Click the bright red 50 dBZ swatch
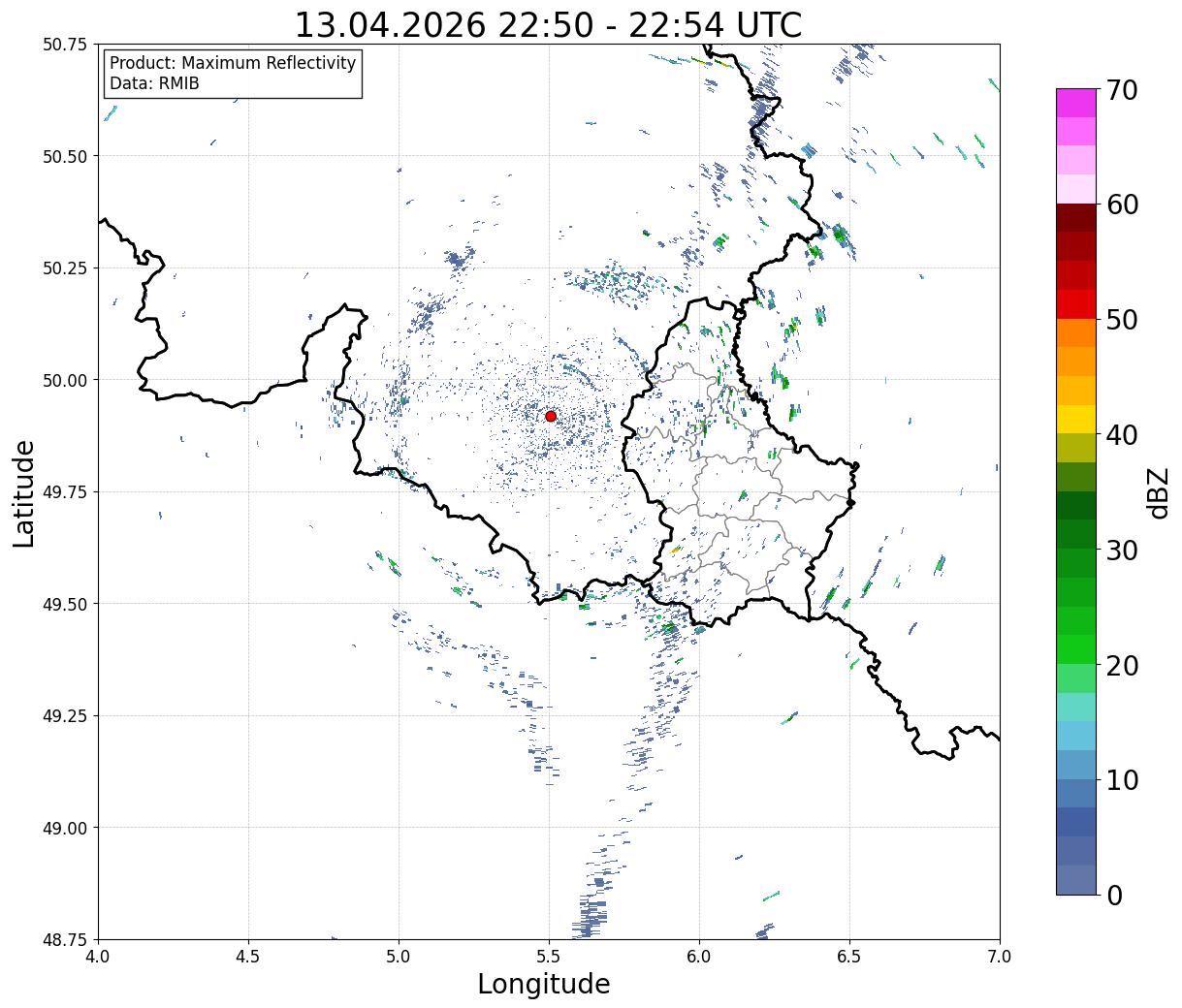The width and height of the screenshot is (1182, 1008). tap(1076, 304)
